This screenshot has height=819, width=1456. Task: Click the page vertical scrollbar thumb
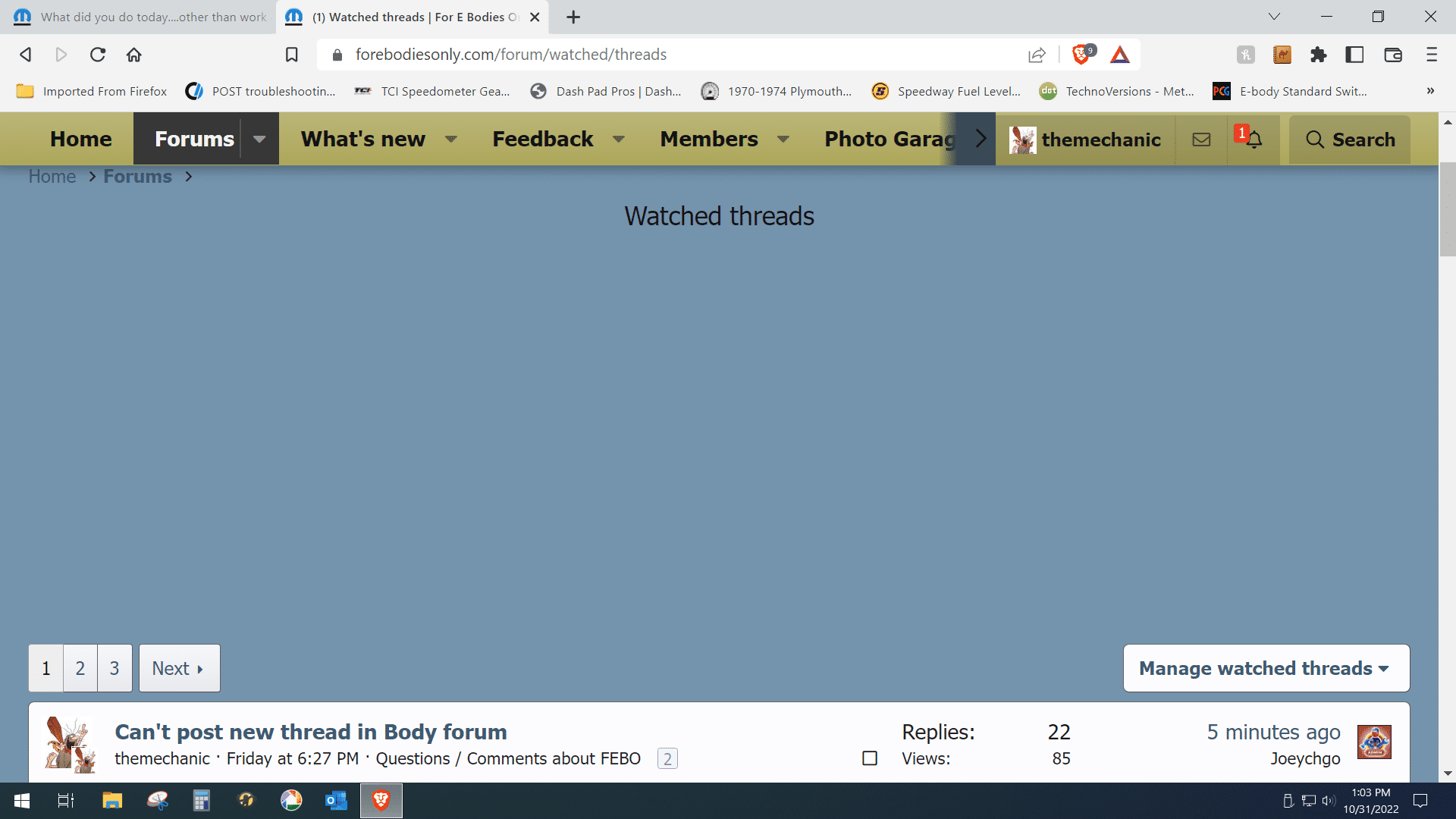1447,209
